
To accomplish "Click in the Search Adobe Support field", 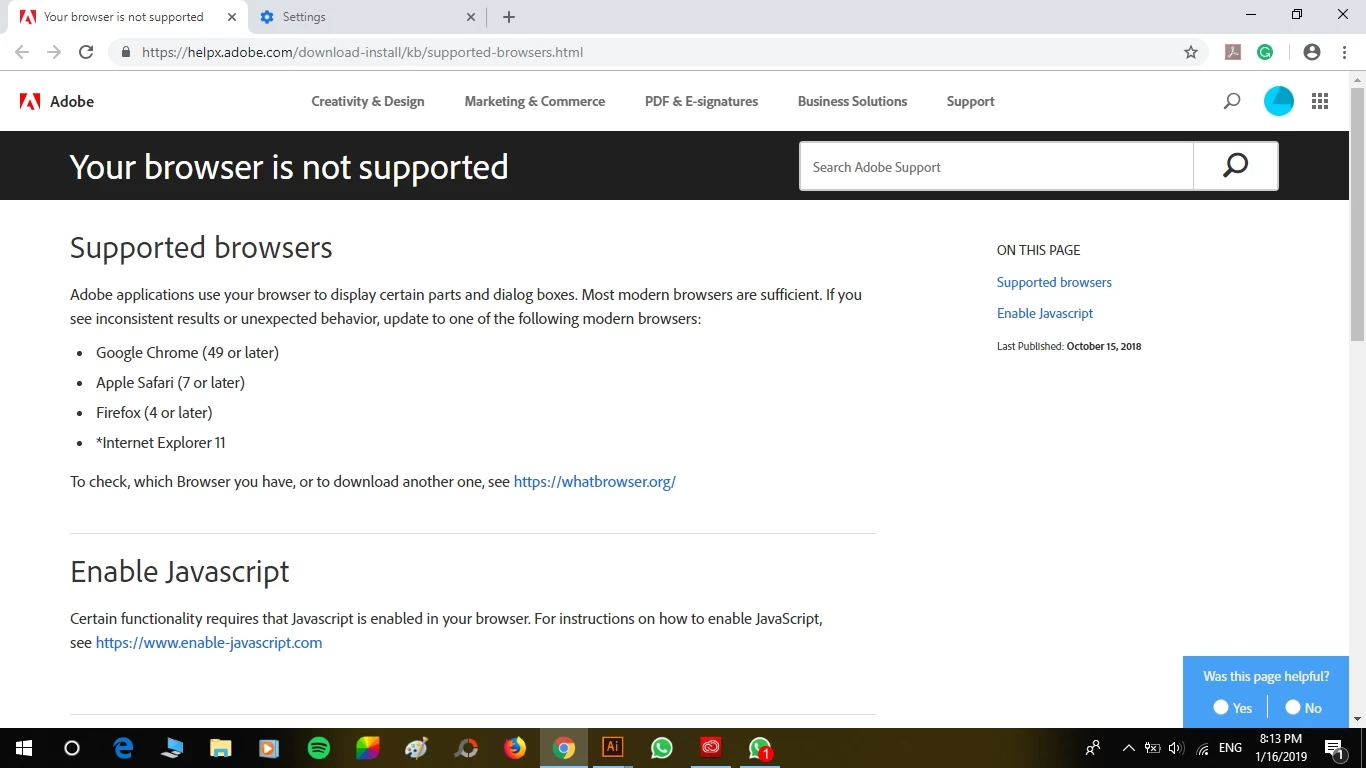I will coord(996,166).
